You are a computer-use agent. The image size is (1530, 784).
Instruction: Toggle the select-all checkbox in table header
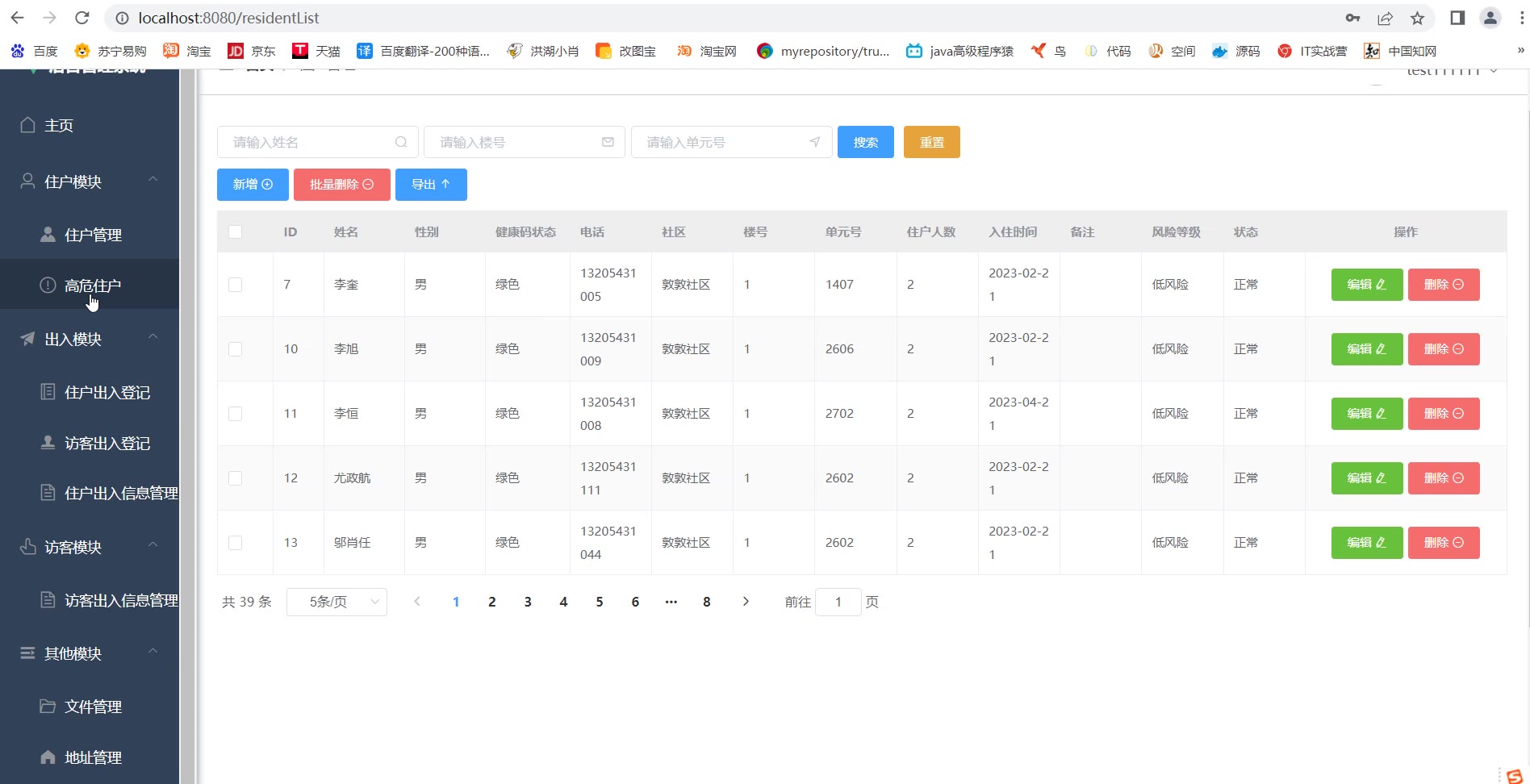pyautogui.click(x=236, y=232)
